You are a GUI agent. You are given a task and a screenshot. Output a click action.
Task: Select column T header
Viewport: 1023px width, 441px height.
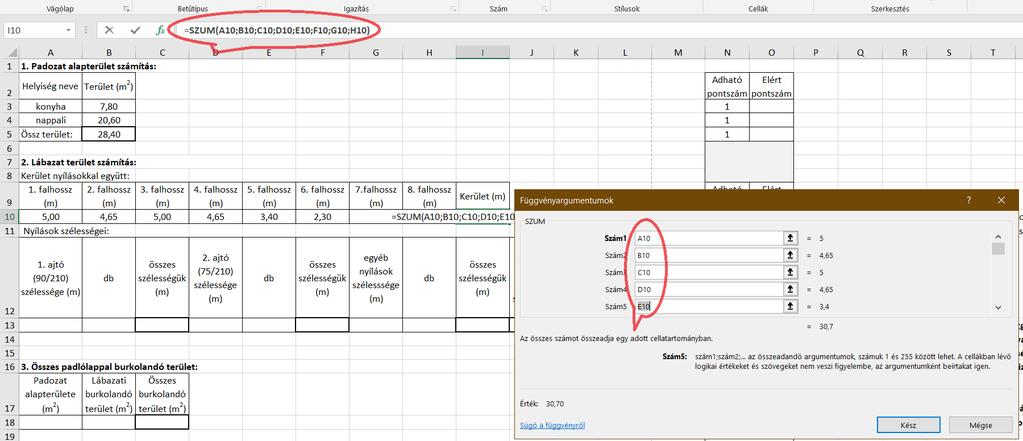pos(992,53)
